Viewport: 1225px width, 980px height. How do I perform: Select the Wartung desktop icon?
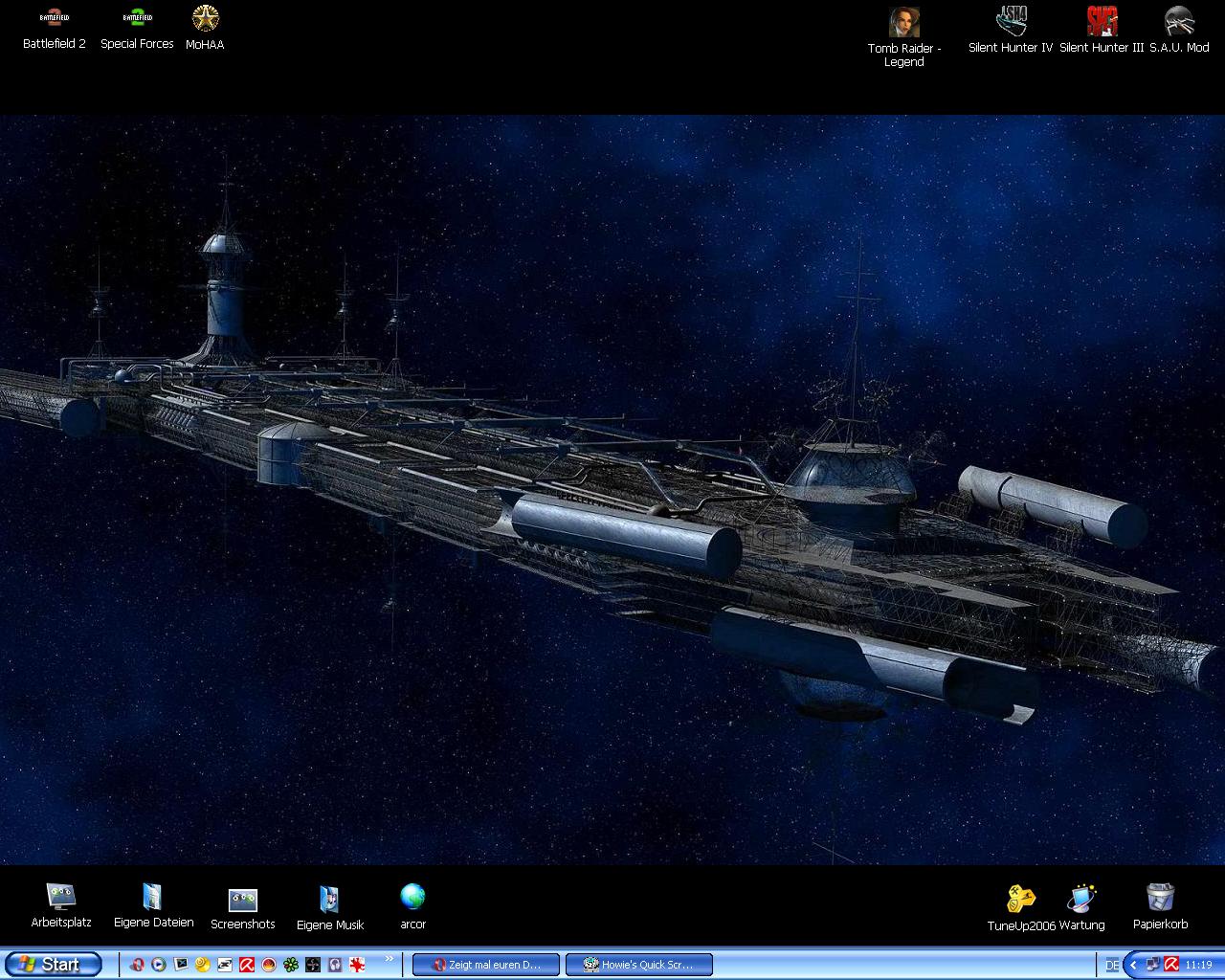[x=1081, y=908]
